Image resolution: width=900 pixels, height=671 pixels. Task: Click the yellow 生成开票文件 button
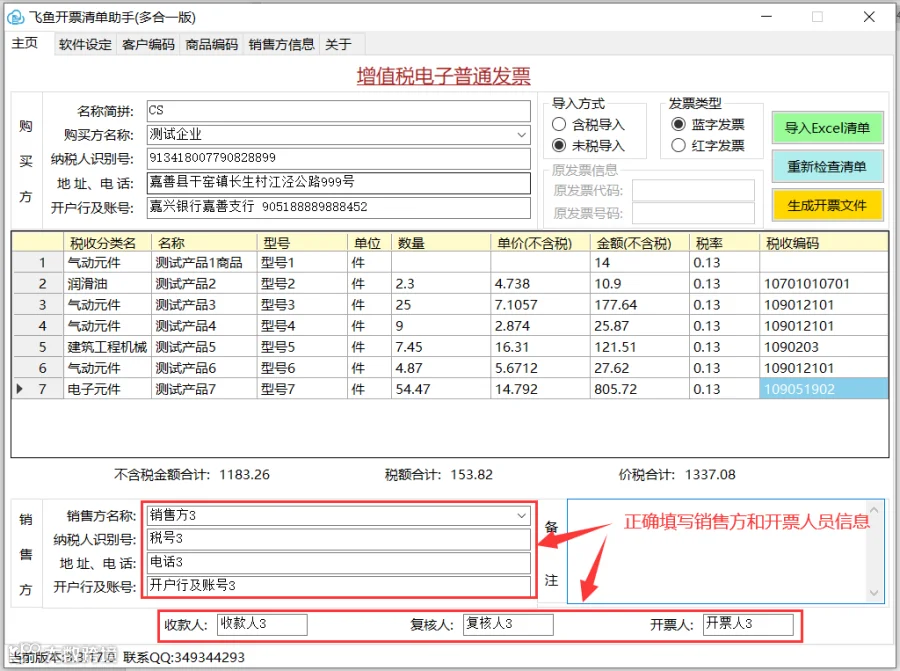[x=827, y=205]
